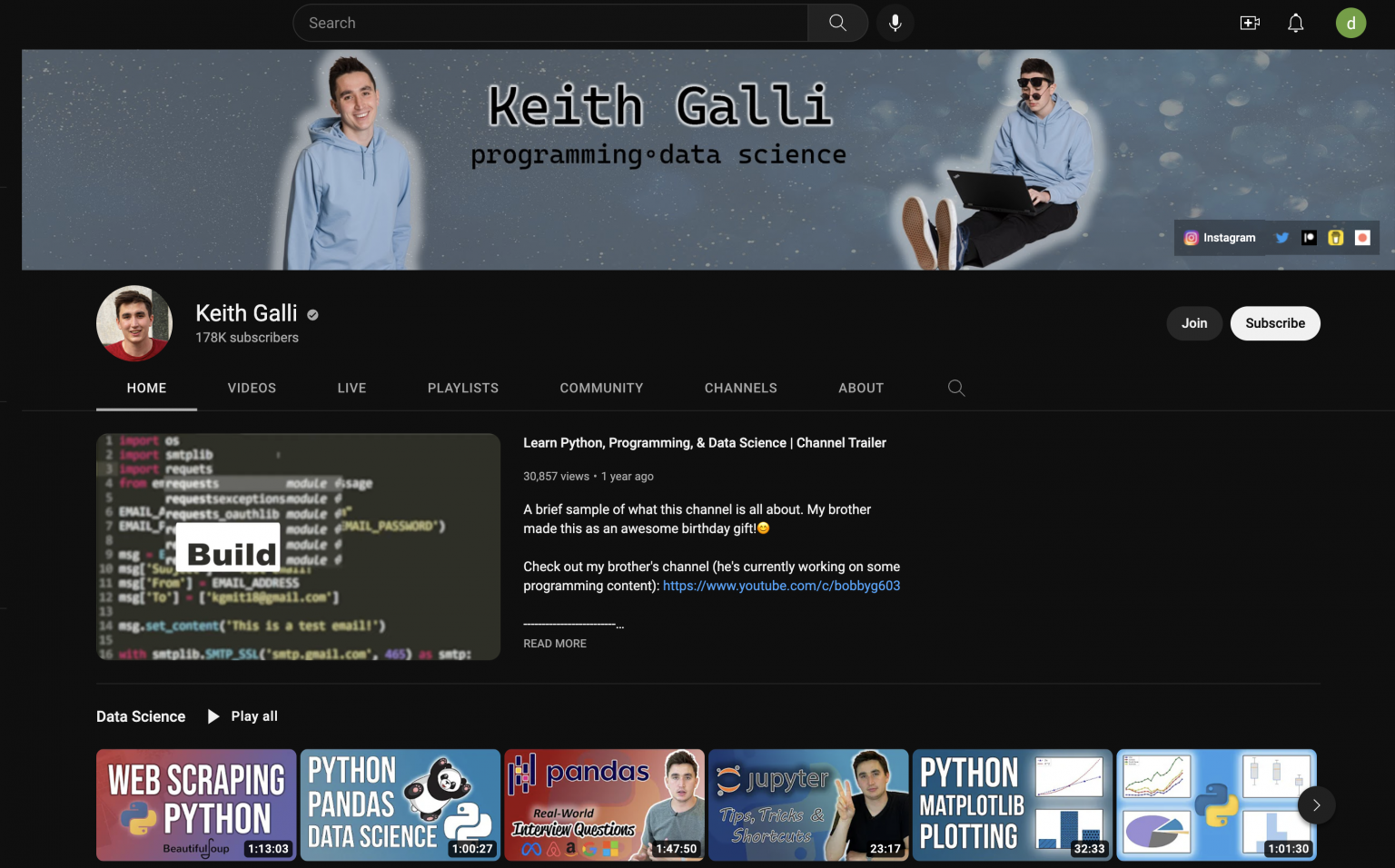Open the Patreon icon in the banner
This screenshot has height=868, width=1395.
click(1309, 237)
